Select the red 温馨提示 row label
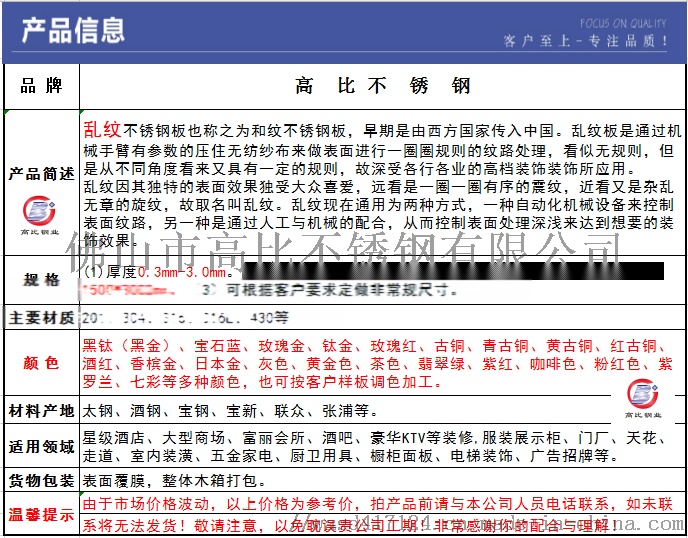This screenshot has width=688, height=538. pyautogui.click(x=41, y=514)
